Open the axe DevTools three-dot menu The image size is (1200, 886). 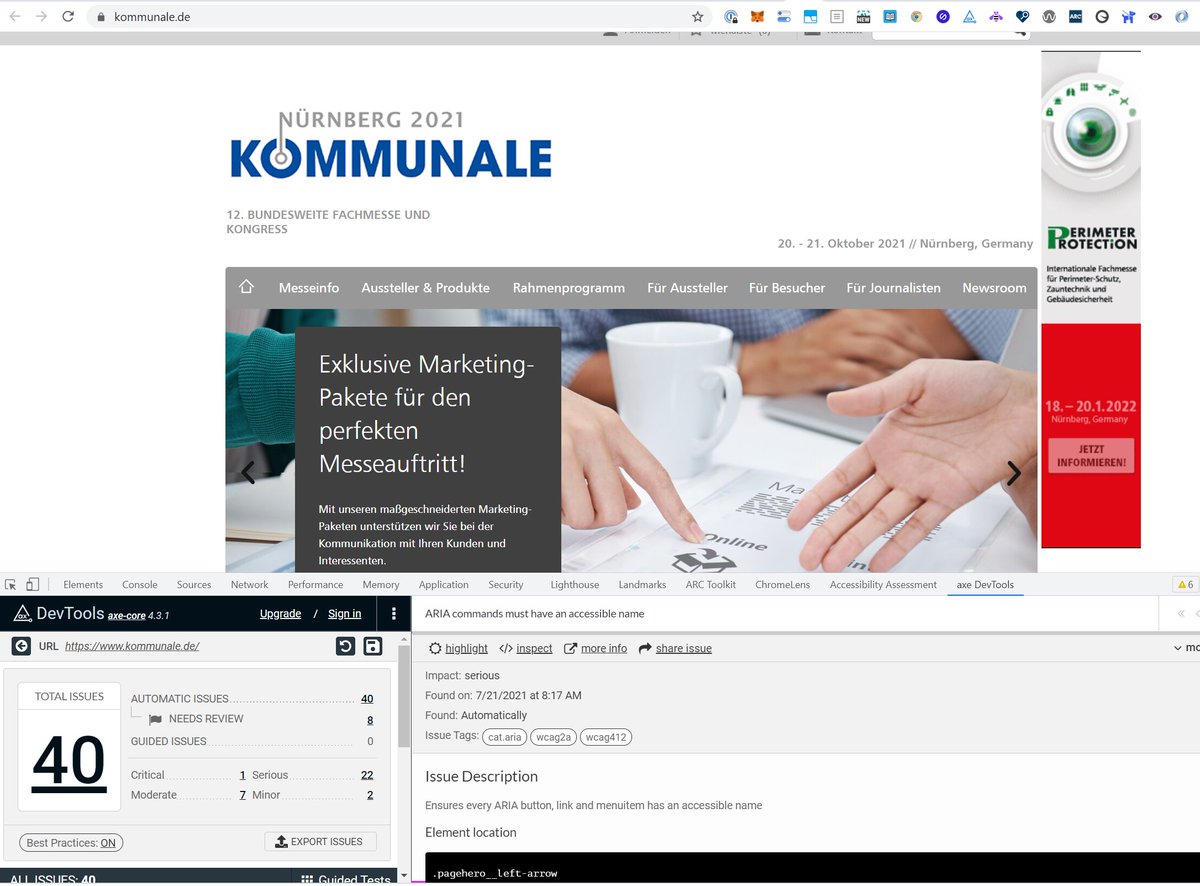tap(393, 614)
